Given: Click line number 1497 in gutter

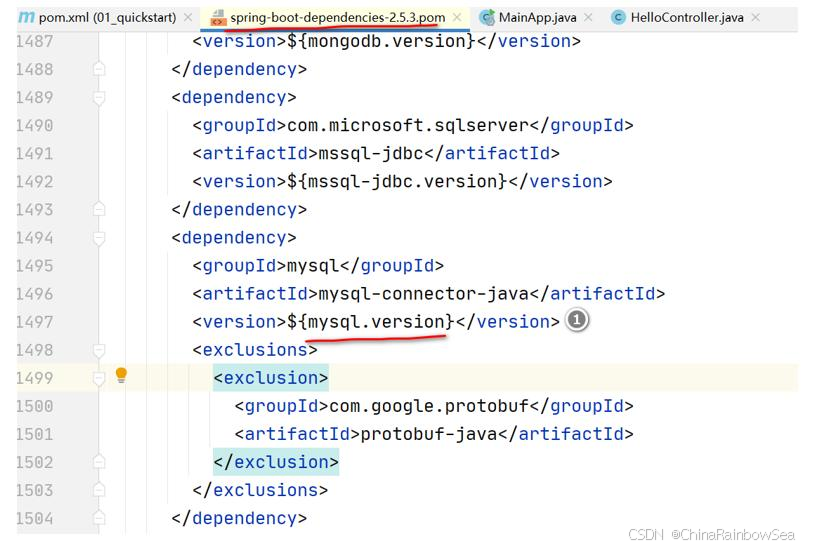Looking at the screenshot, I should [35, 322].
